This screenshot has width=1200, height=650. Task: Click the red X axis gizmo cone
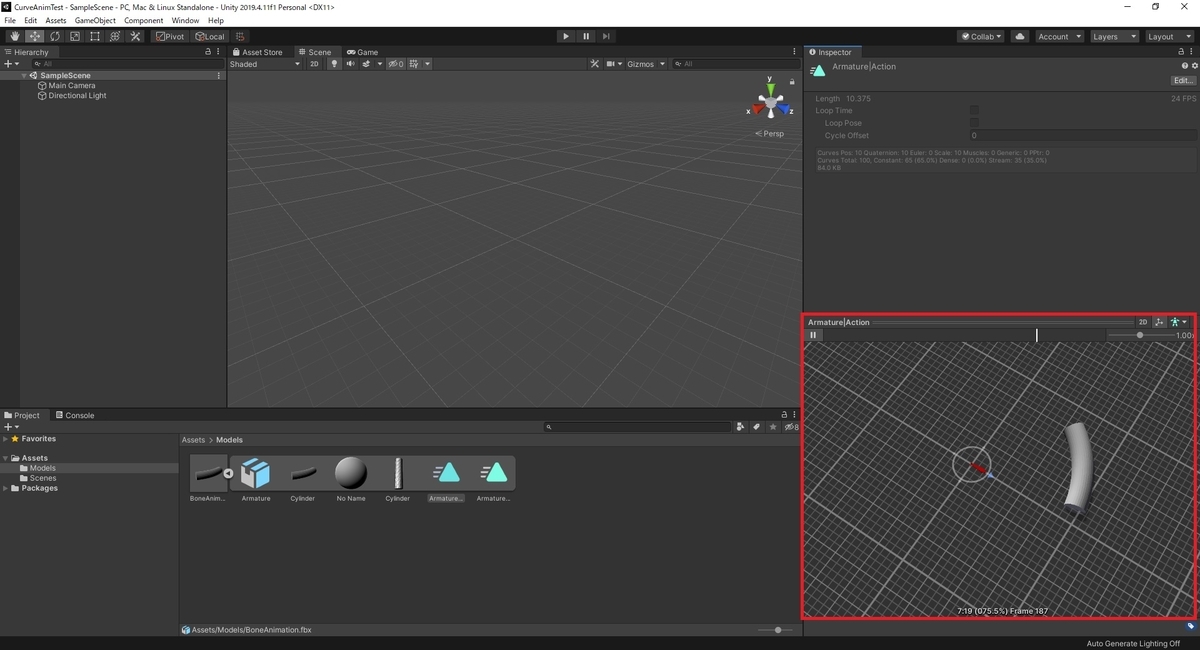tap(758, 109)
